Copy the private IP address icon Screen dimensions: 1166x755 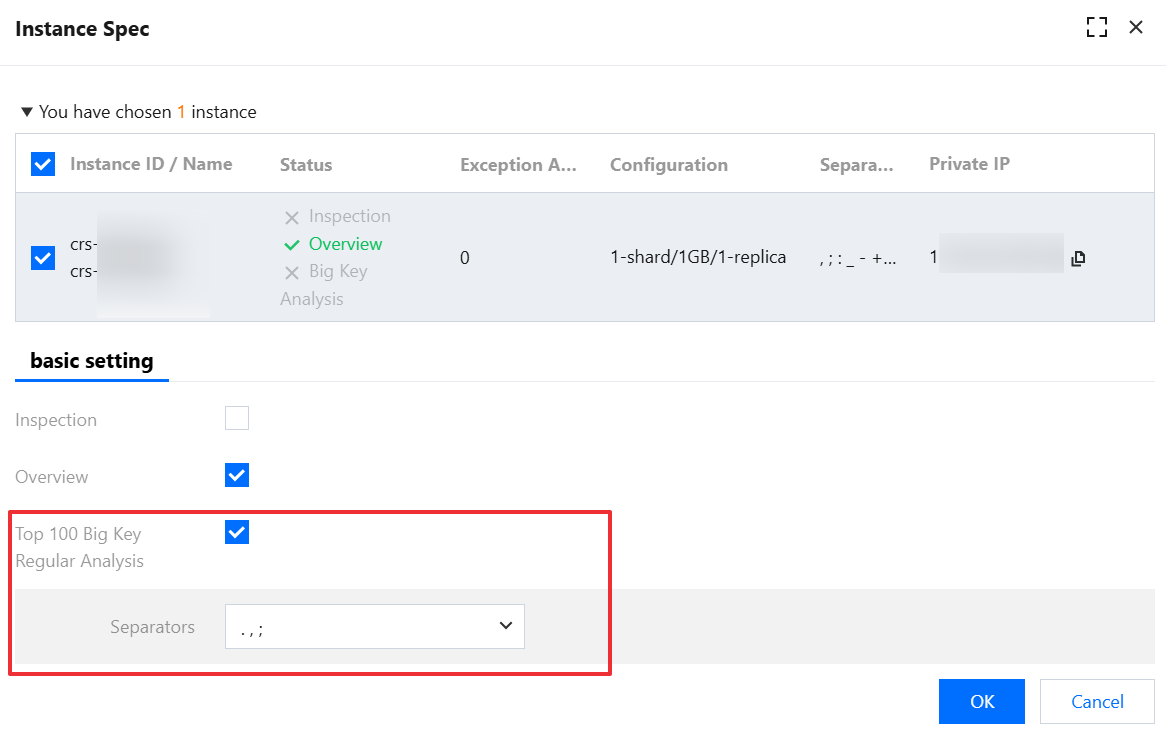click(1078, 259)
